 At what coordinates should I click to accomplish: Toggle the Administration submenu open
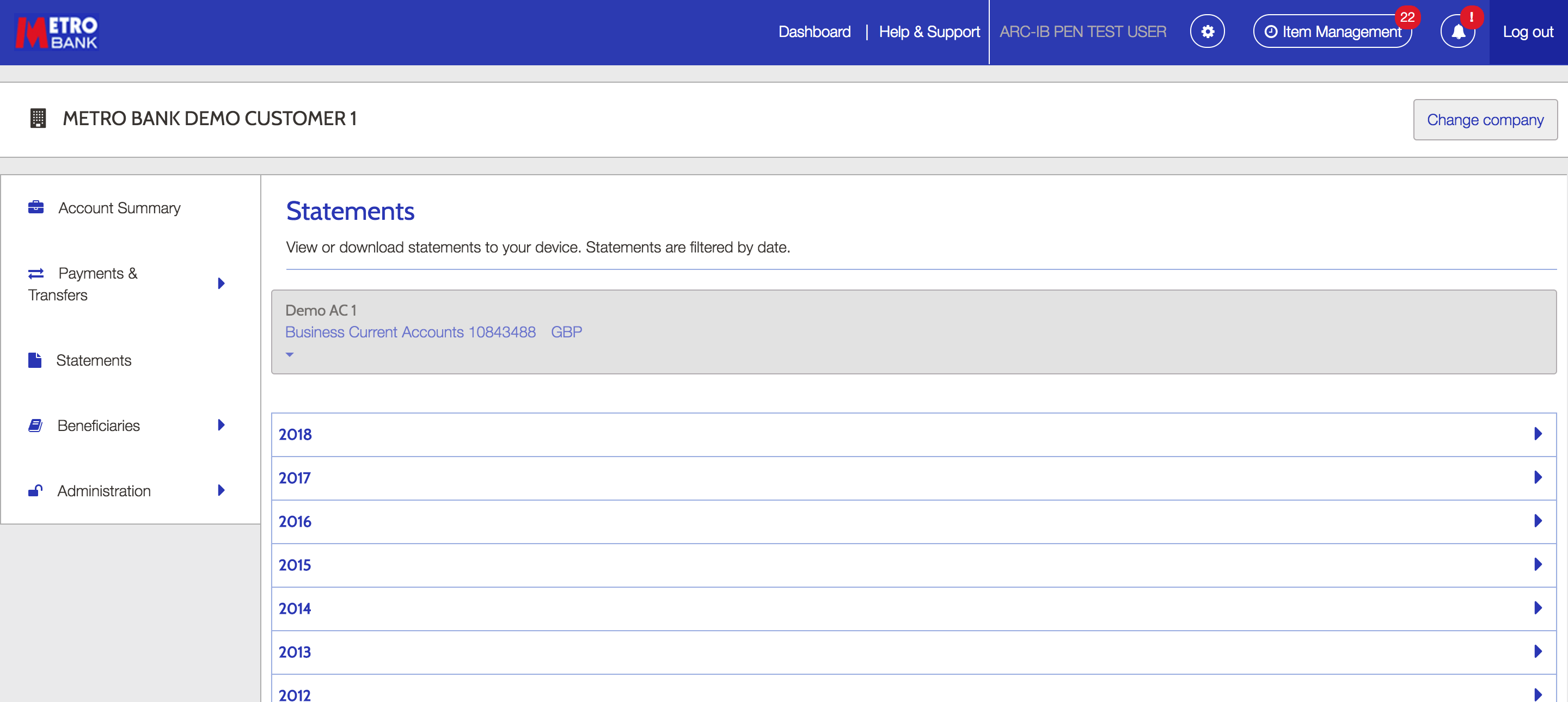click(x=221, y=490)
